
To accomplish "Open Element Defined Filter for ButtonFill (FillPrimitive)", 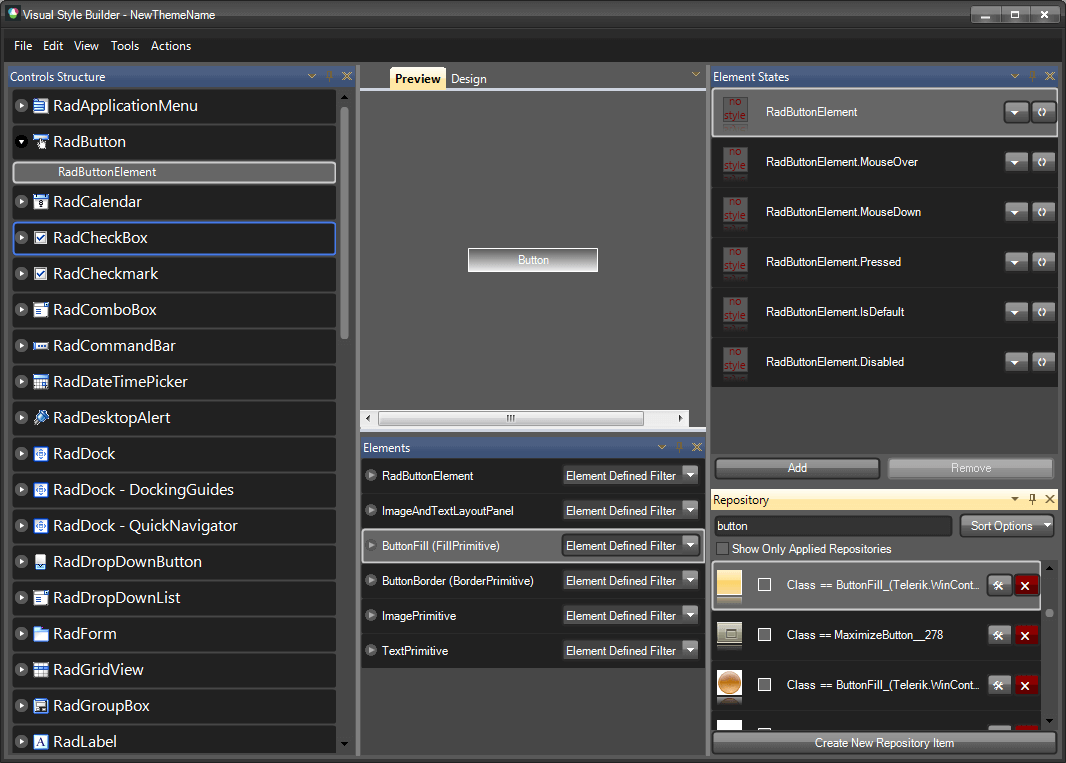I will 688,545.
